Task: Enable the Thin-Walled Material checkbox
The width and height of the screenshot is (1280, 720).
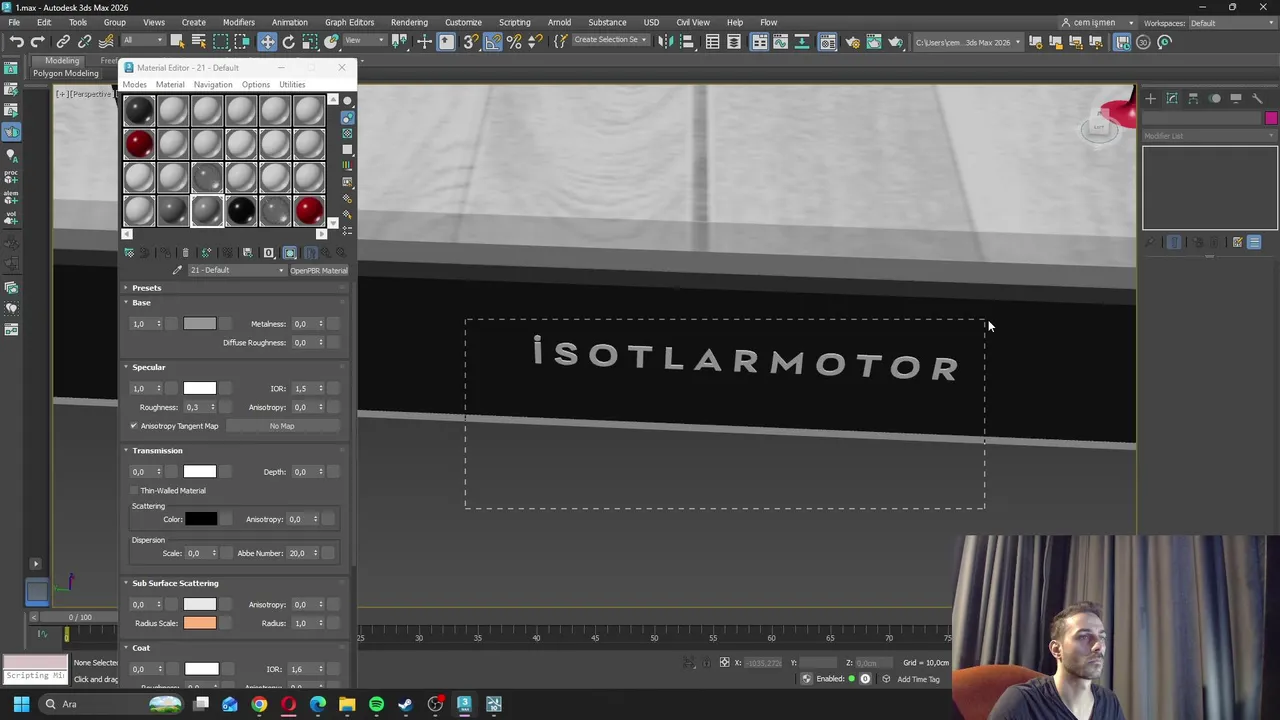Action: click(134, 491)
